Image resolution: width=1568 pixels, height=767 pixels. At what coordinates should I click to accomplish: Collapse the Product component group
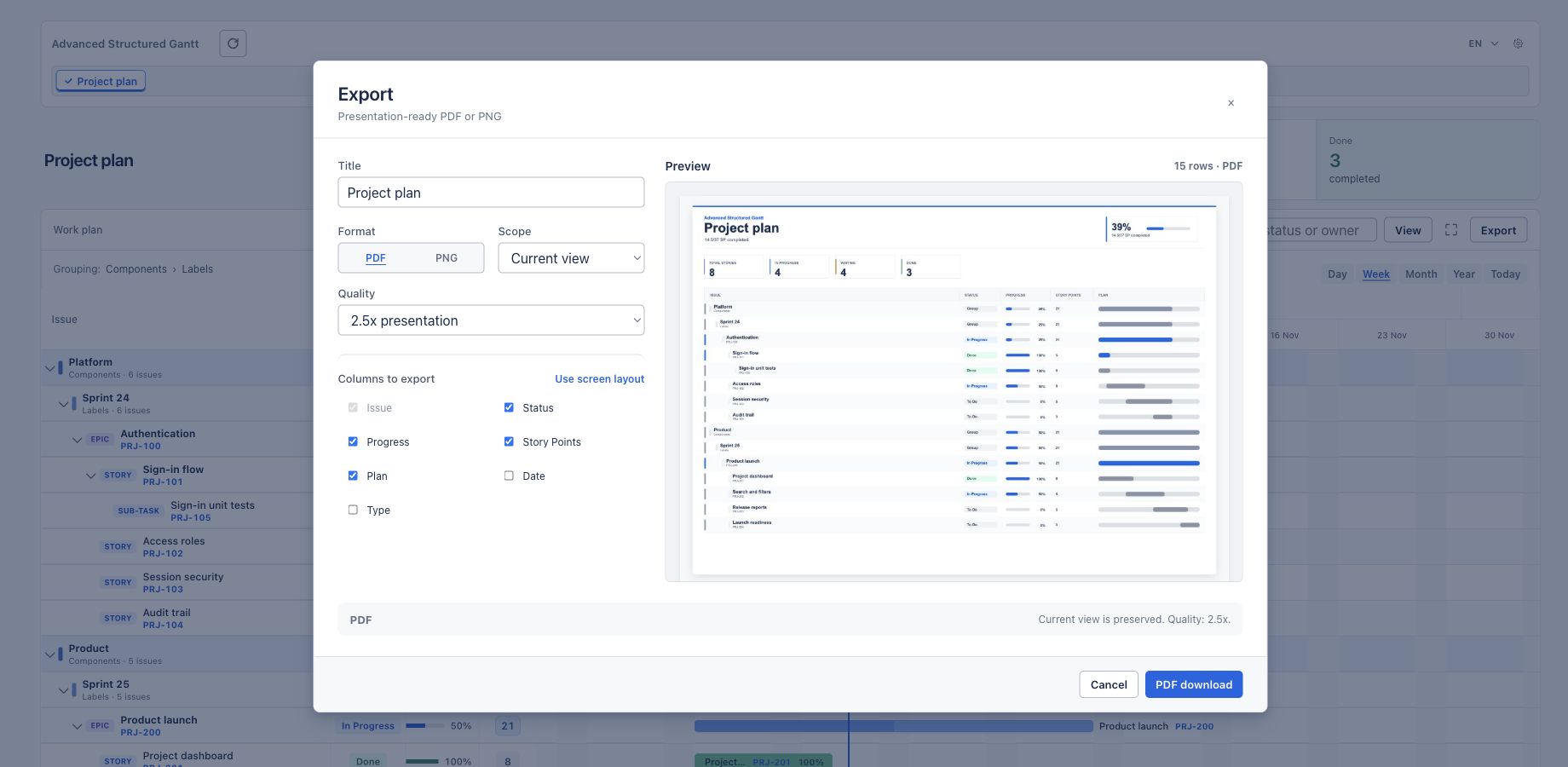49,655
